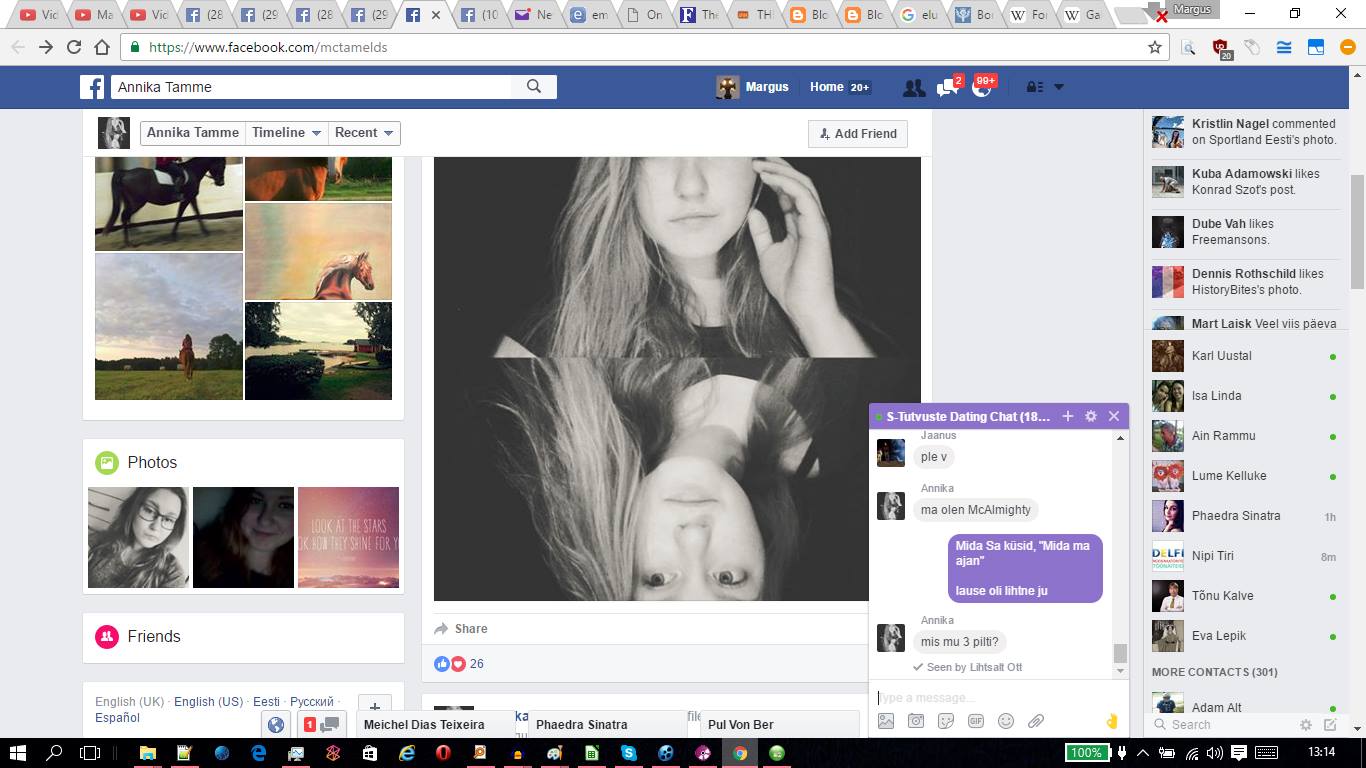The height and width of the screenshot is (768, 1366).
Task: Start new message from sidebar compose icon
Action: pos(1330,725)
